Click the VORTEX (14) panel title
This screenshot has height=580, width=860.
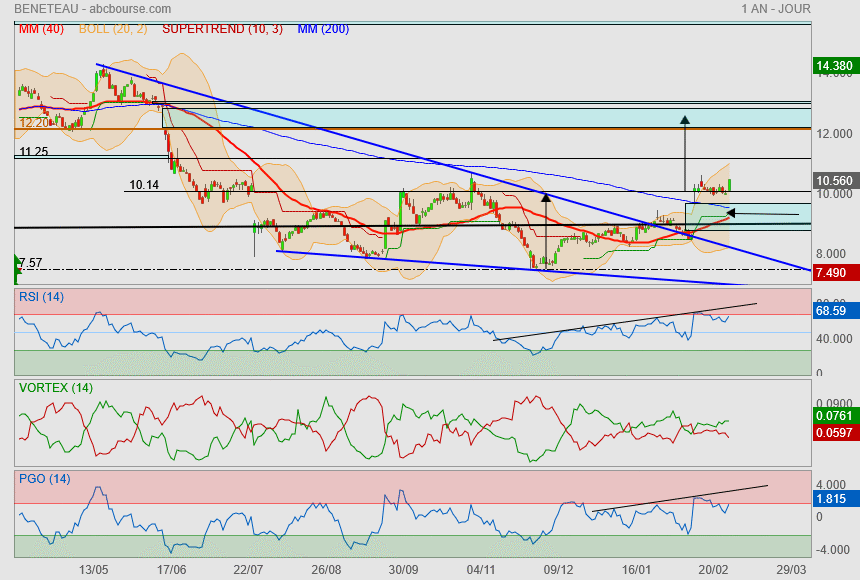(56, 387)
